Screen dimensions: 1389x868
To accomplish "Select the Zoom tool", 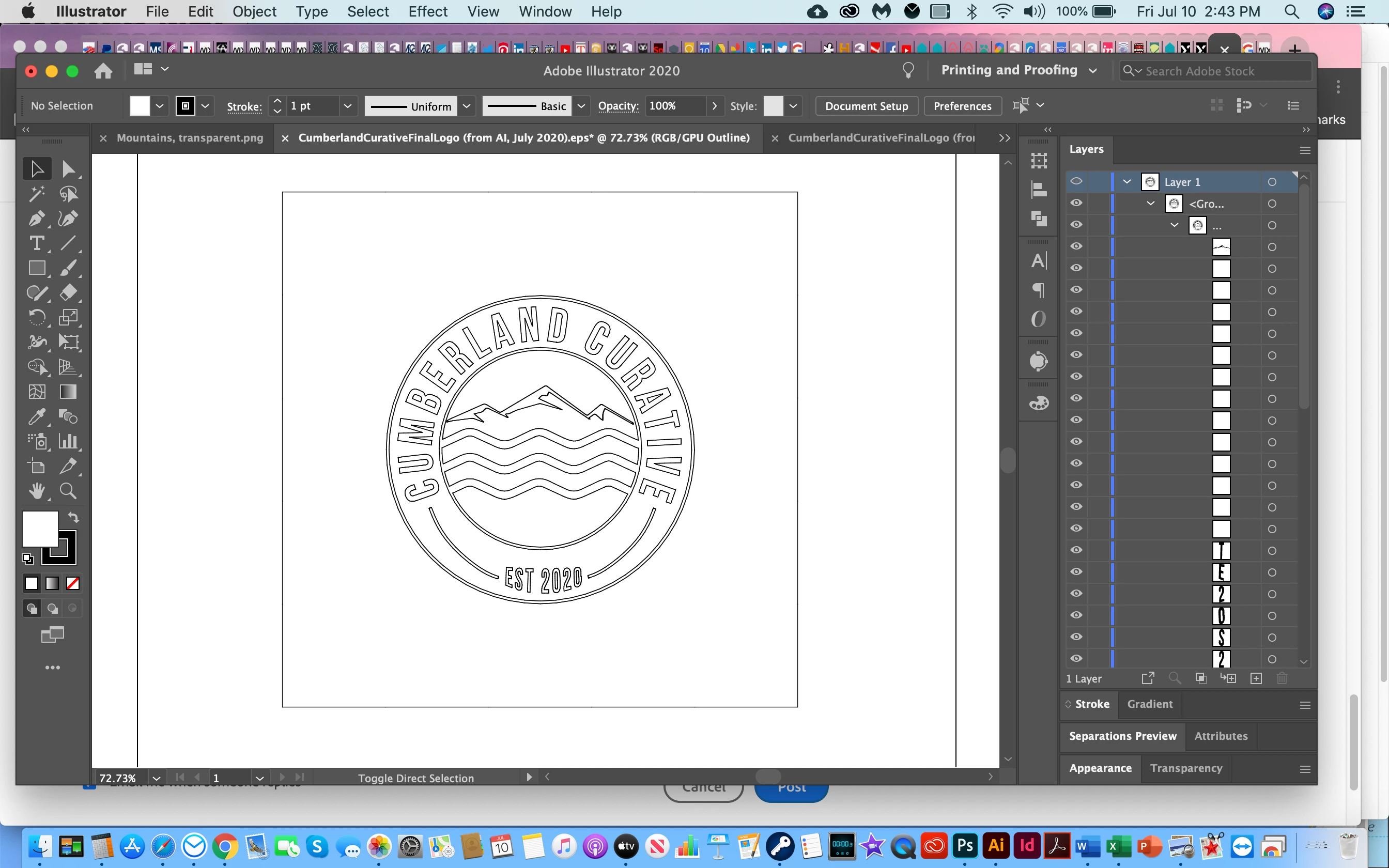I will [x=68, y=491].
